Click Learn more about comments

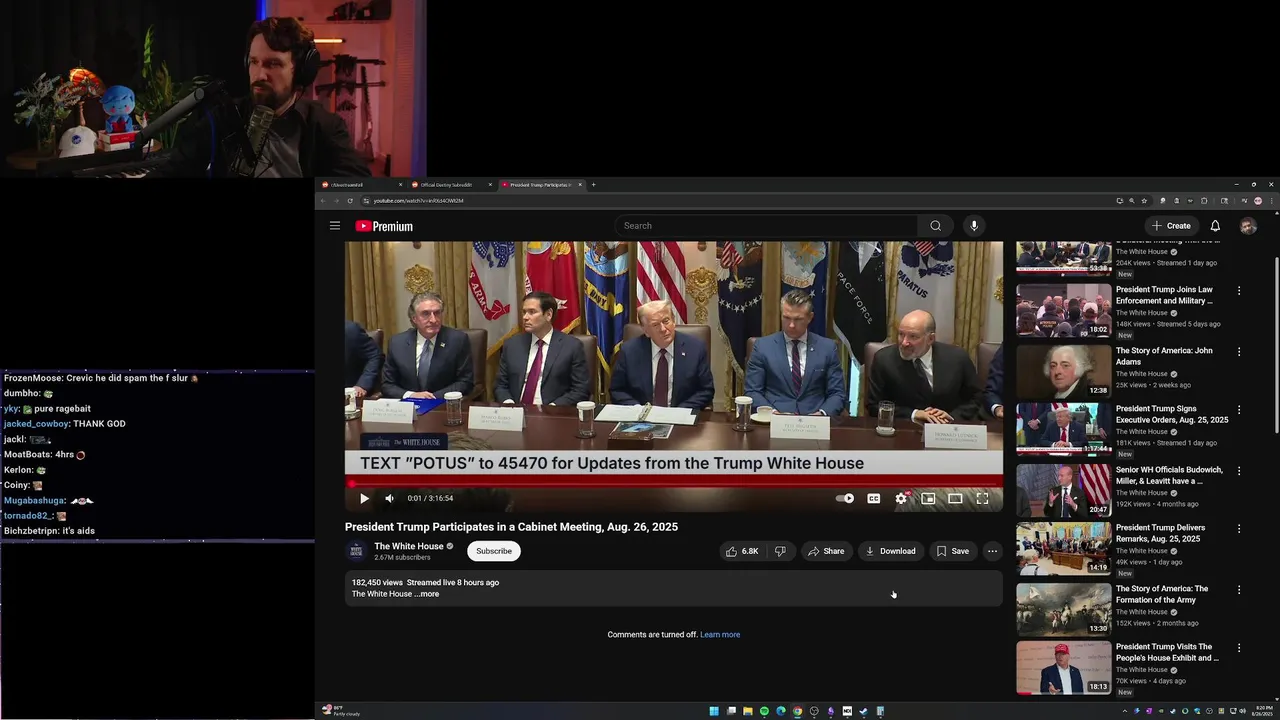point(720,635)
